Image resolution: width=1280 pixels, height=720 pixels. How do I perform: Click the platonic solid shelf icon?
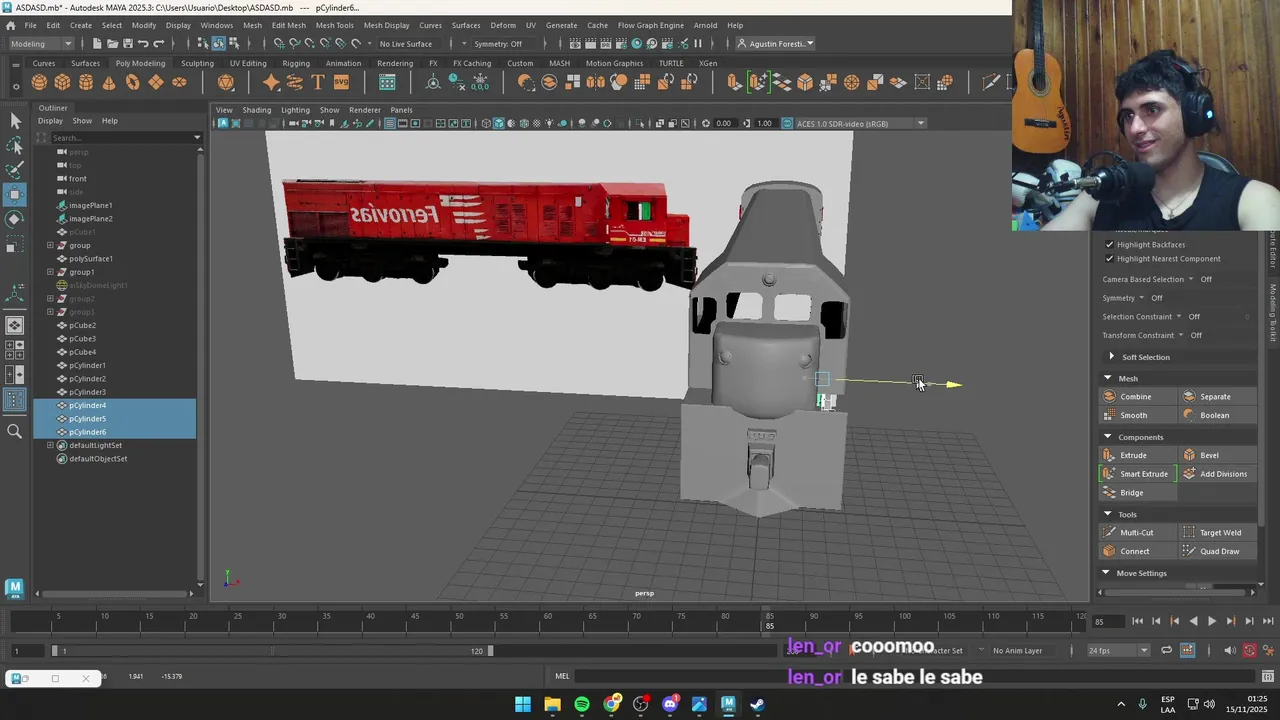[x=226, y=83]
